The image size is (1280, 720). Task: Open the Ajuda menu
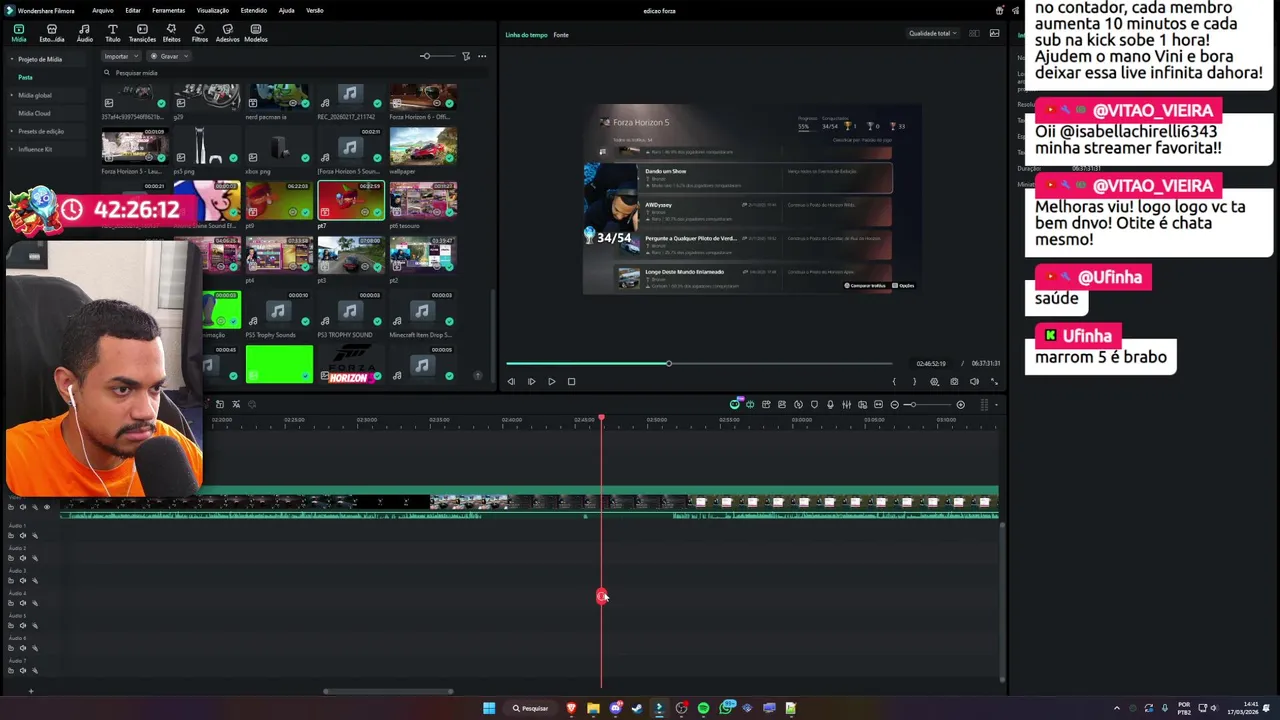pyautogui.click(x=286, y=10)
